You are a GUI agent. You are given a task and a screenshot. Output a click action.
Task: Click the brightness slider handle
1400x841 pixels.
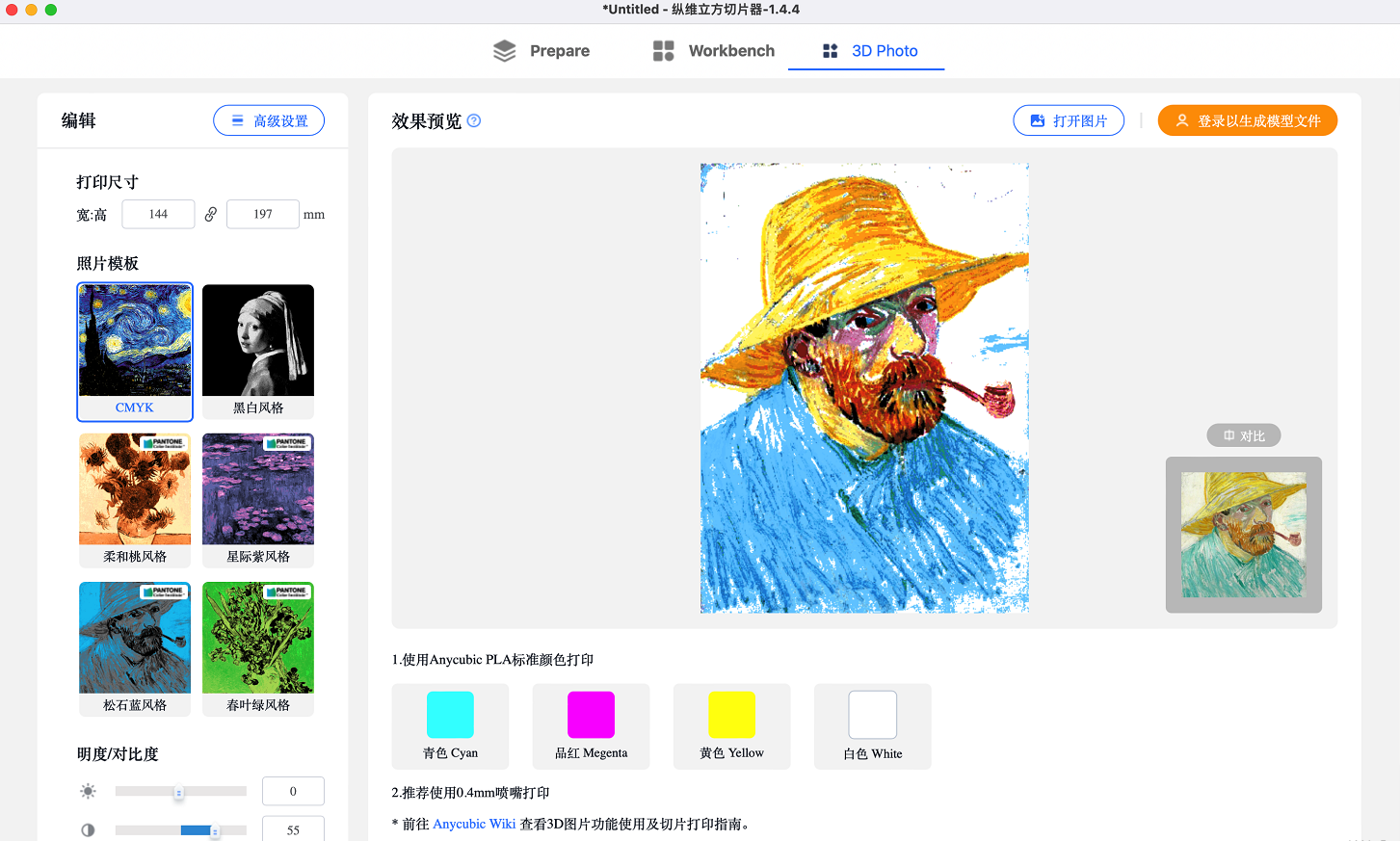[x=178, y=793]
